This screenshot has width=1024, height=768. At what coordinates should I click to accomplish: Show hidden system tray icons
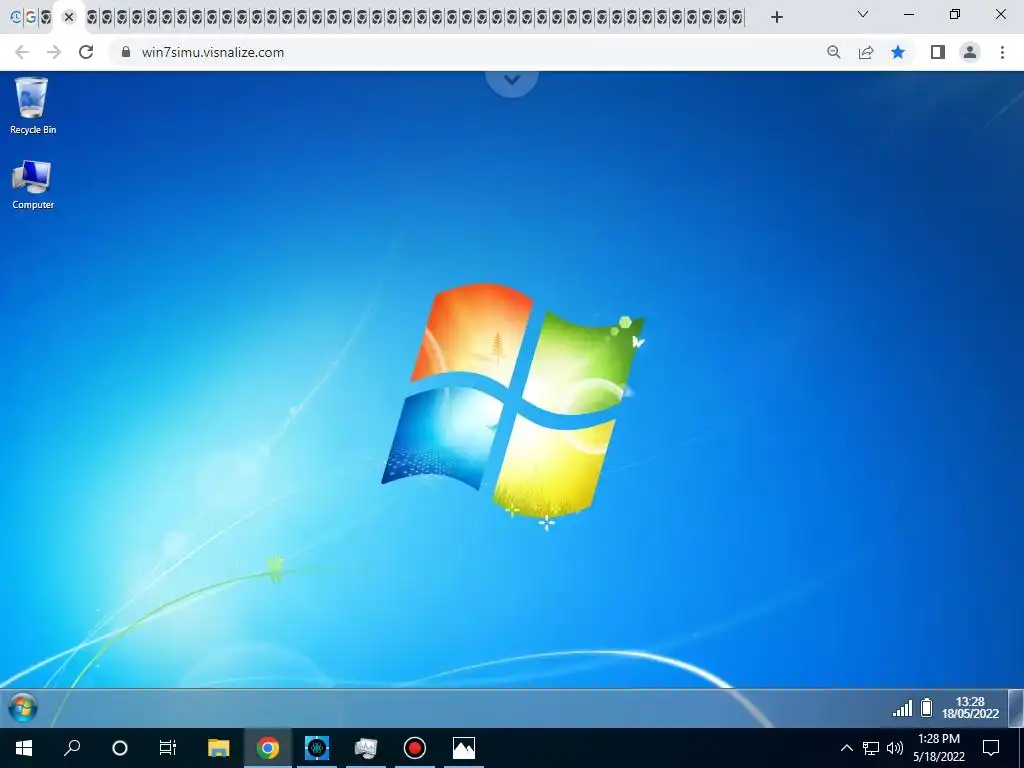click(846, 748)
